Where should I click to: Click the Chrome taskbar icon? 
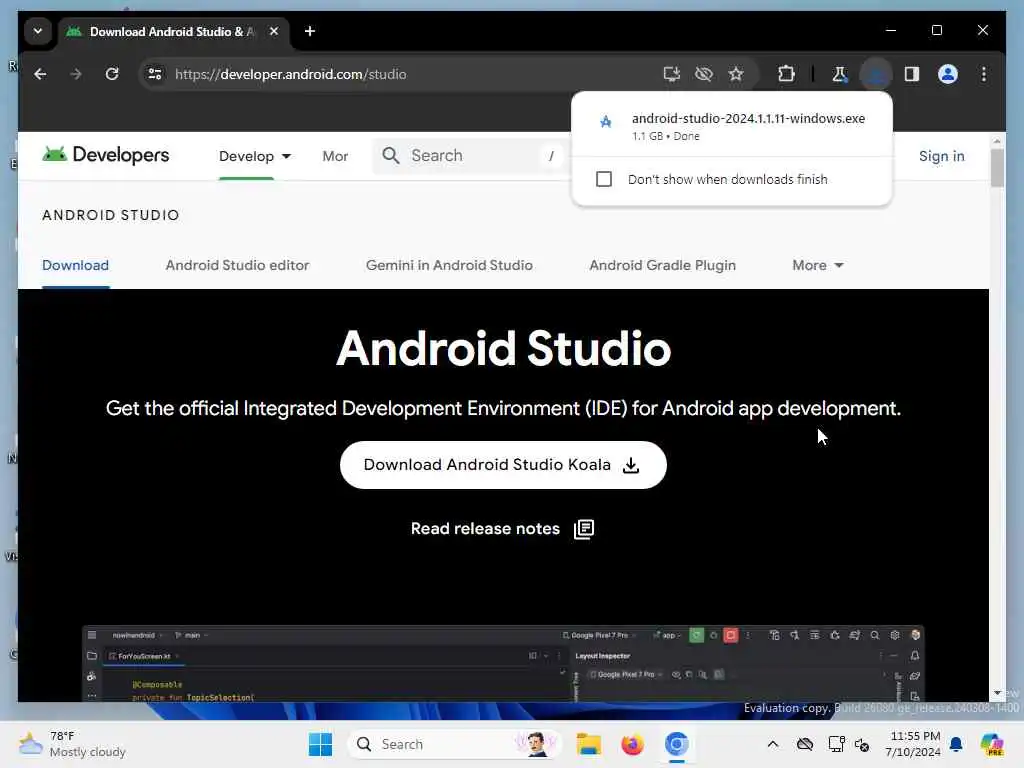coord(677,744)
